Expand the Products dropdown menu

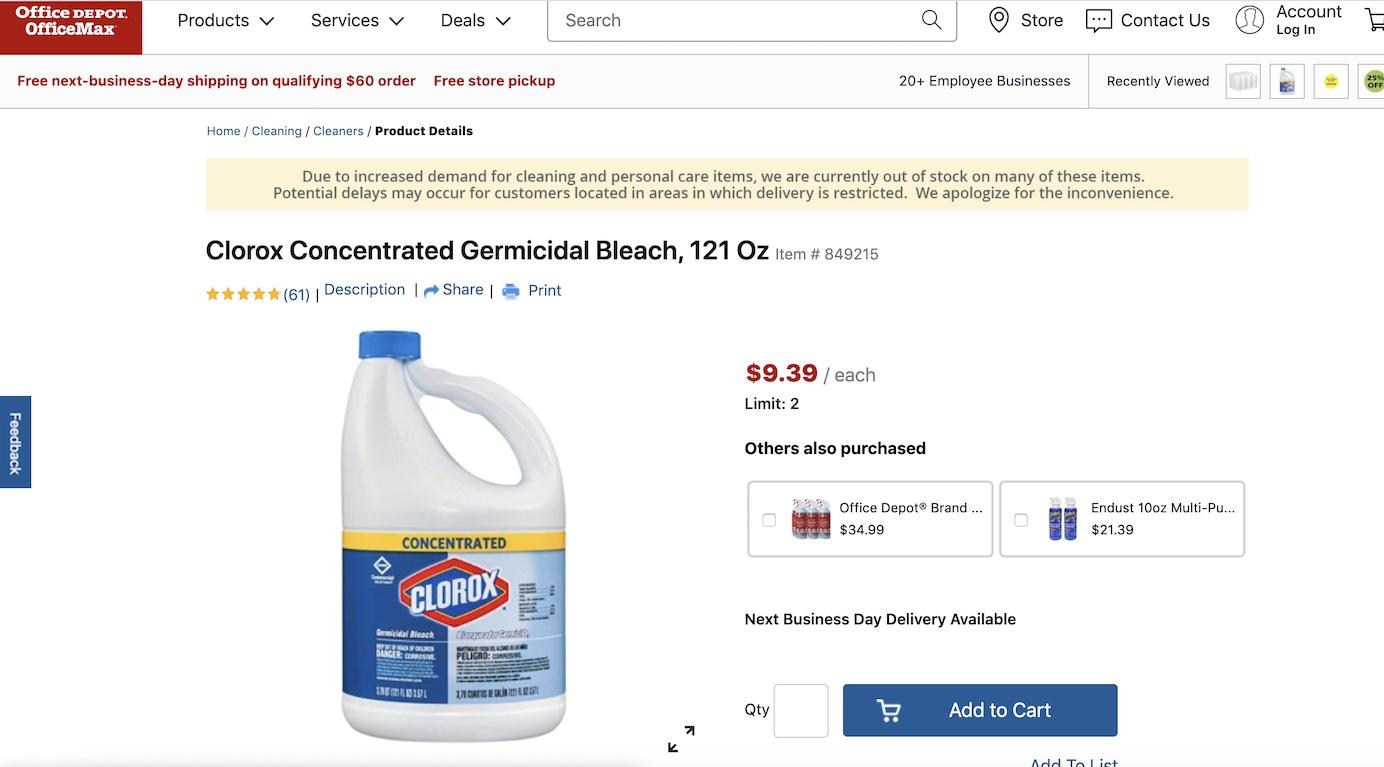(225, 20)
